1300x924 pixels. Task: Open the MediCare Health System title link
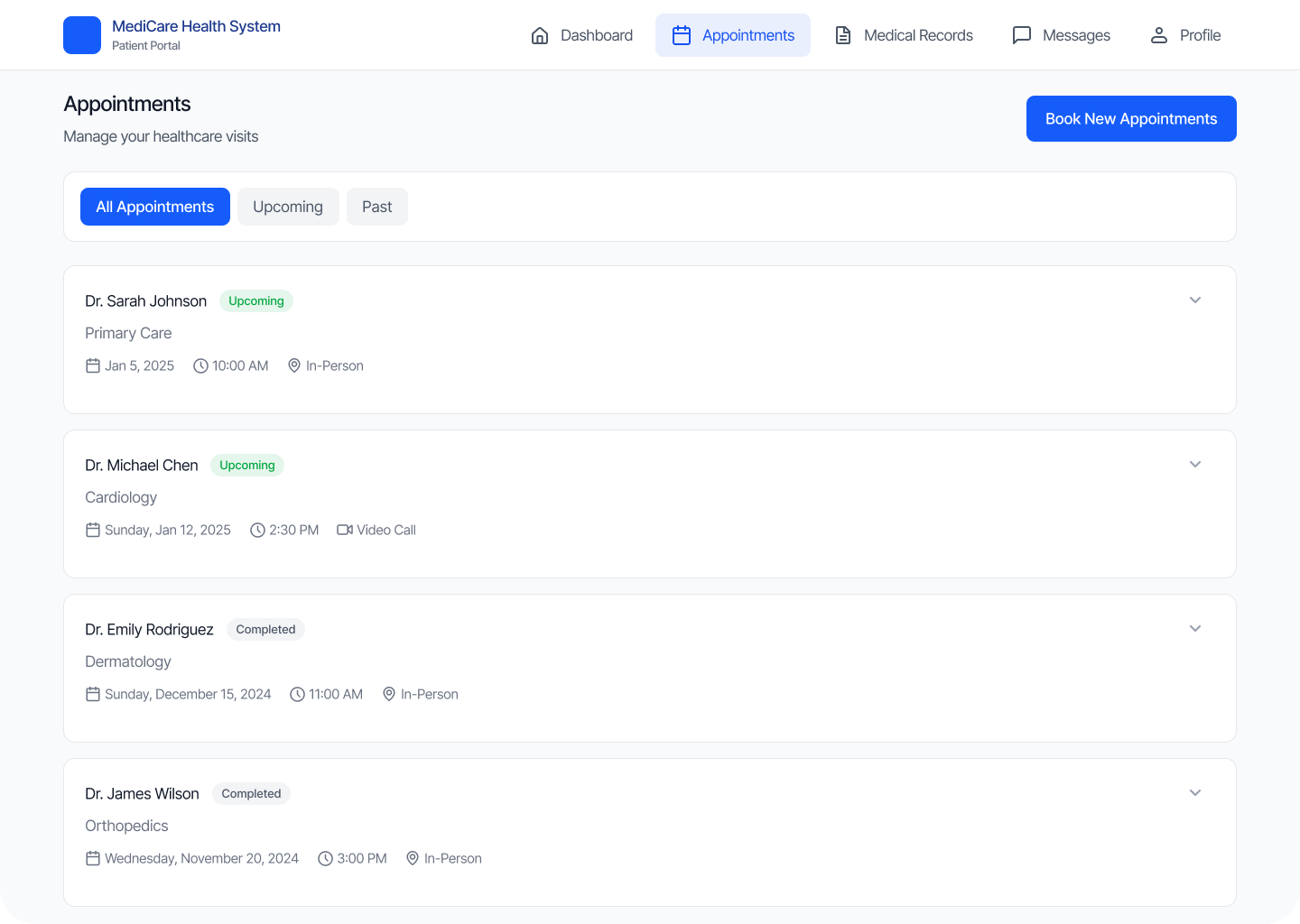coord(196,26)
